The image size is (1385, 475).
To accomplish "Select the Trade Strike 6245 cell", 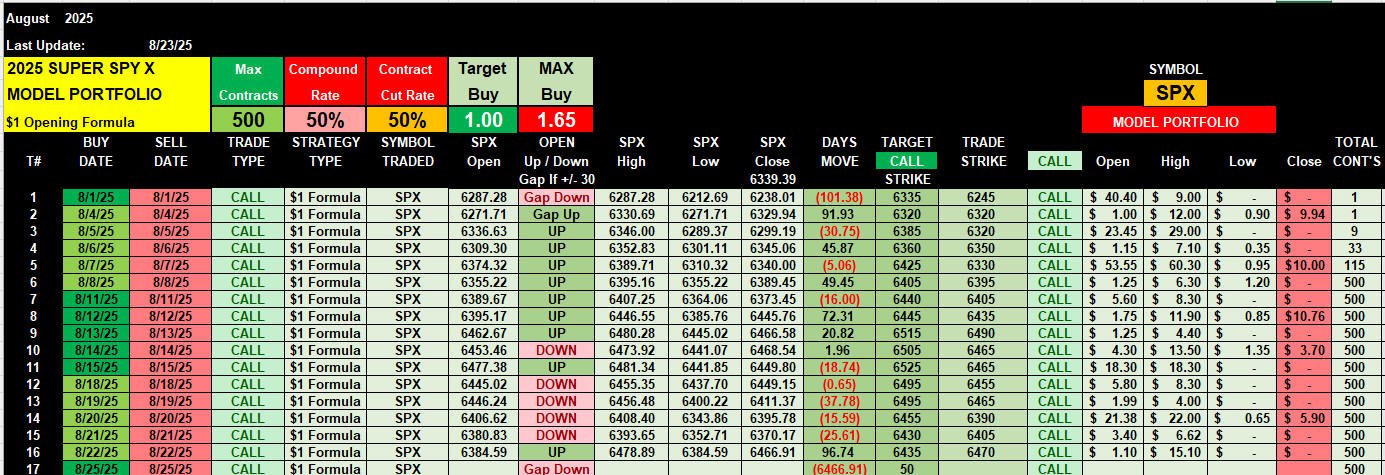I will pos(981,198).
